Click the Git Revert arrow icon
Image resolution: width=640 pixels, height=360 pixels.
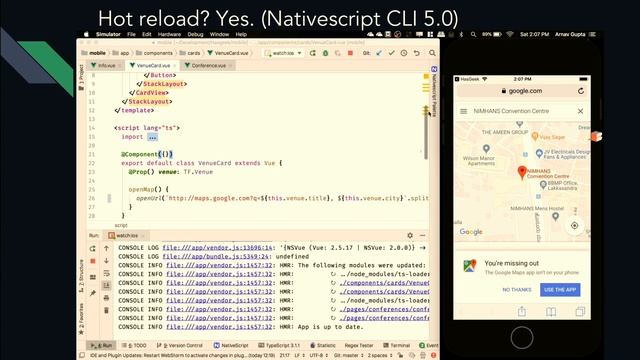coord(416,53)
